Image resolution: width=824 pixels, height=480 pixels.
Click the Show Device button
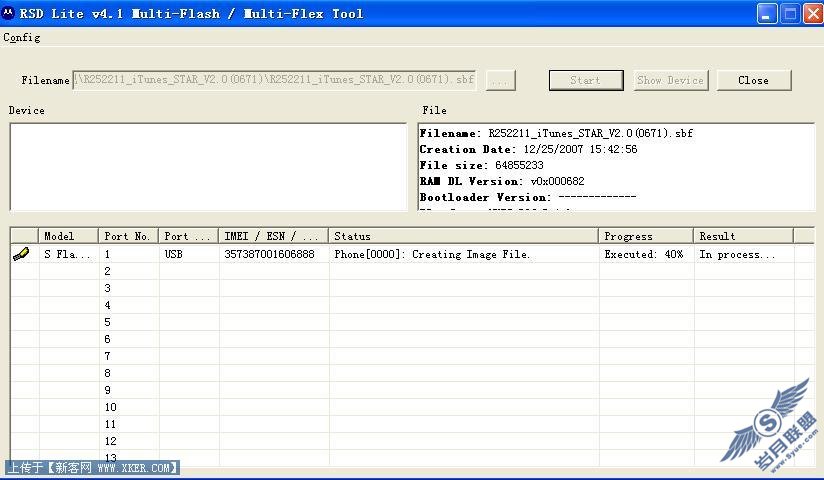(x=671, y=80)
